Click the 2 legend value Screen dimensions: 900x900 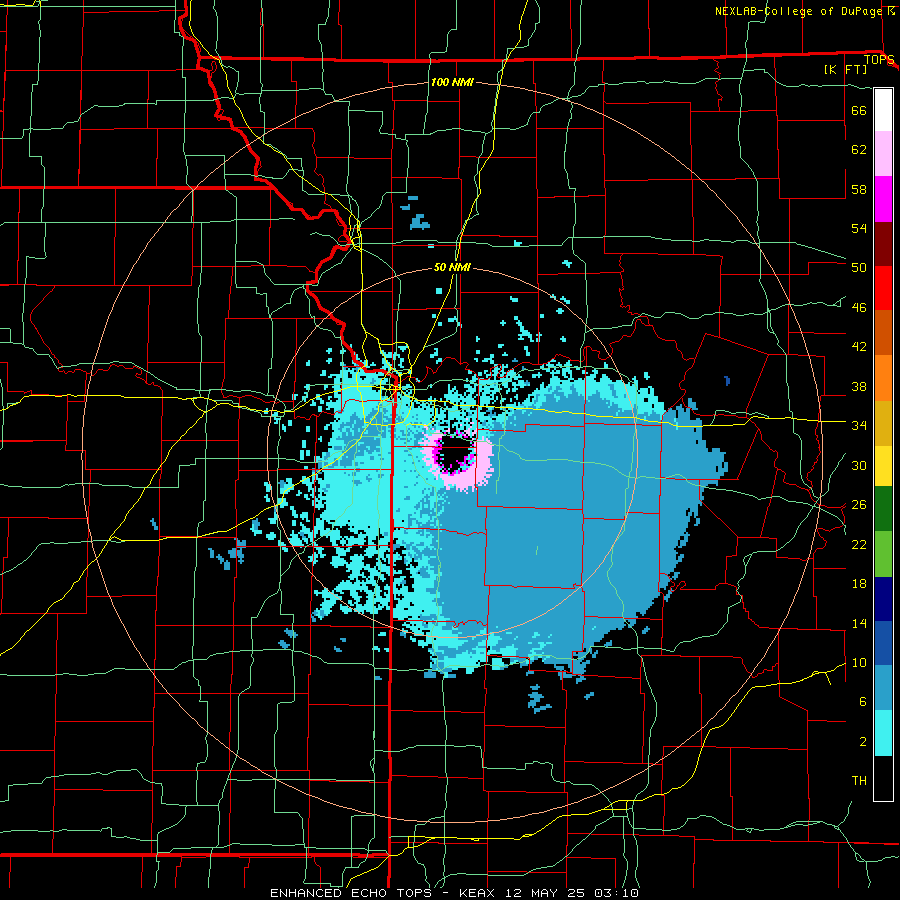pyautogui.click(x=862, y=742)
